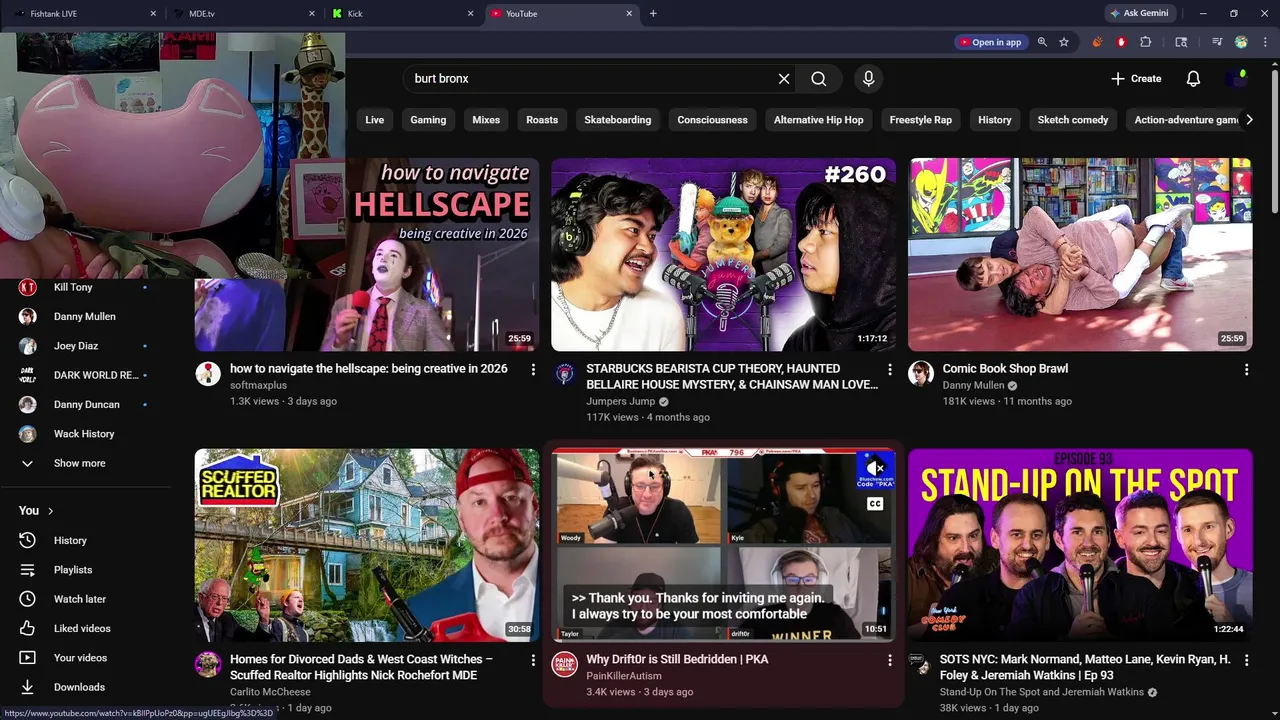The width and height of the screenshot is (1280, 720).
Task: Open Watch later in the sidebar
Action: 86,599
